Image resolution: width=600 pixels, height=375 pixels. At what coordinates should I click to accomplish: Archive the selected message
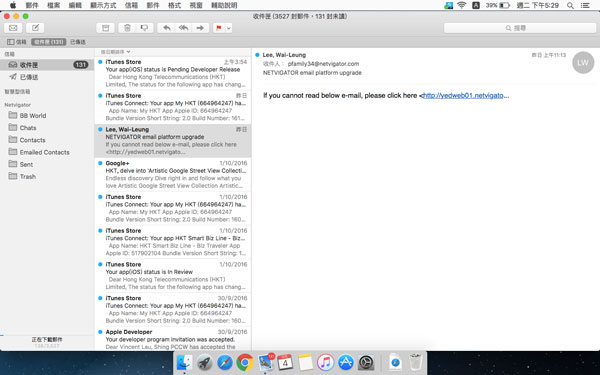pyautogui.click(x=105, y=28)
